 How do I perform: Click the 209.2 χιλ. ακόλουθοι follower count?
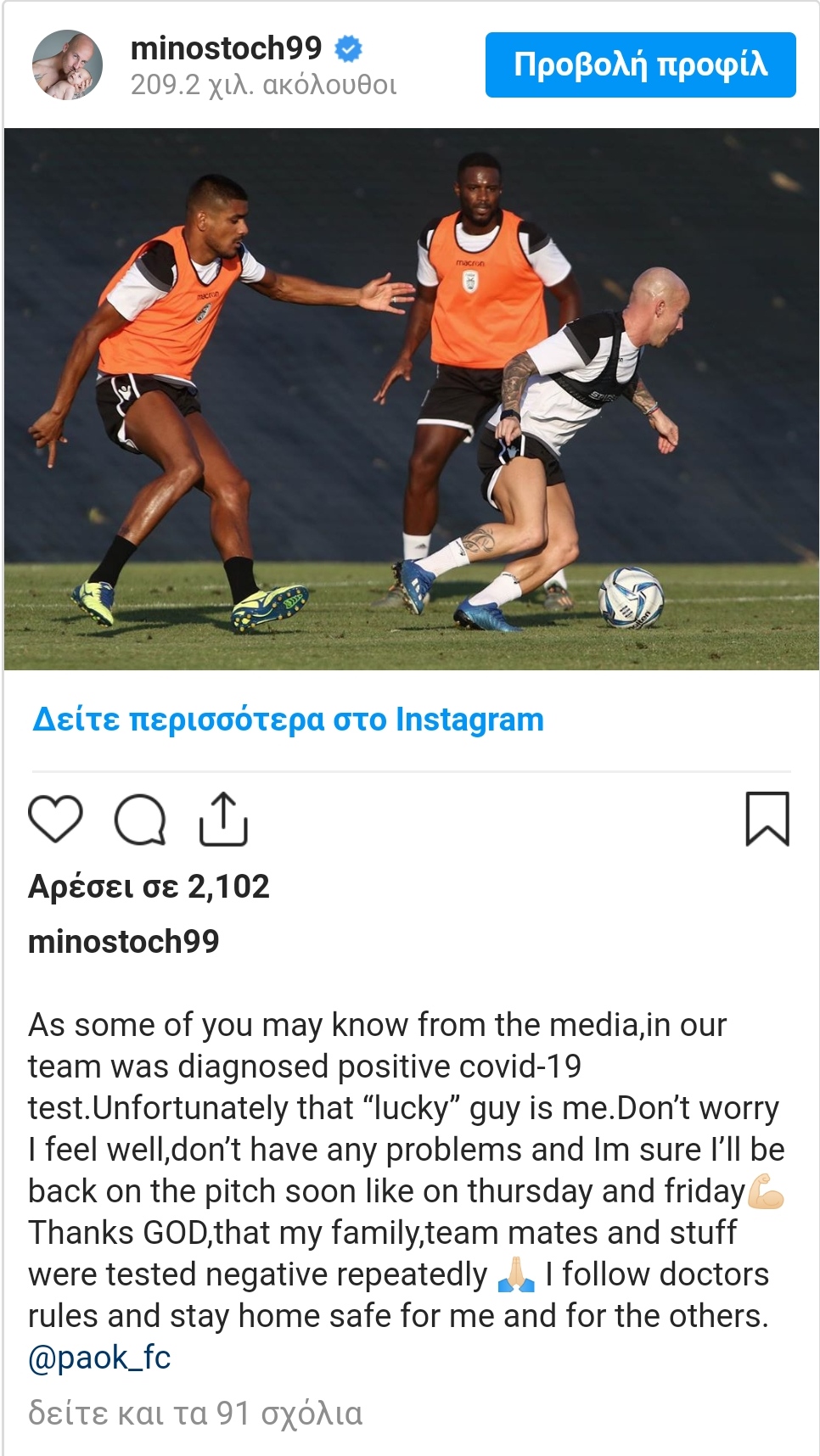tap(263, 85)
